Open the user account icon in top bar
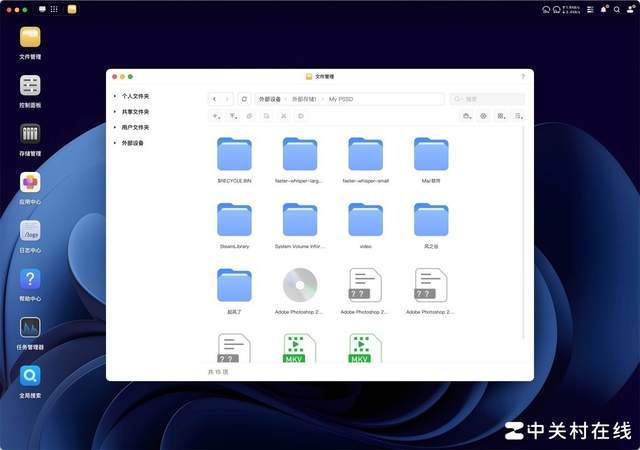This screenshot has width=640, height=450. click(x=631, y=9)
